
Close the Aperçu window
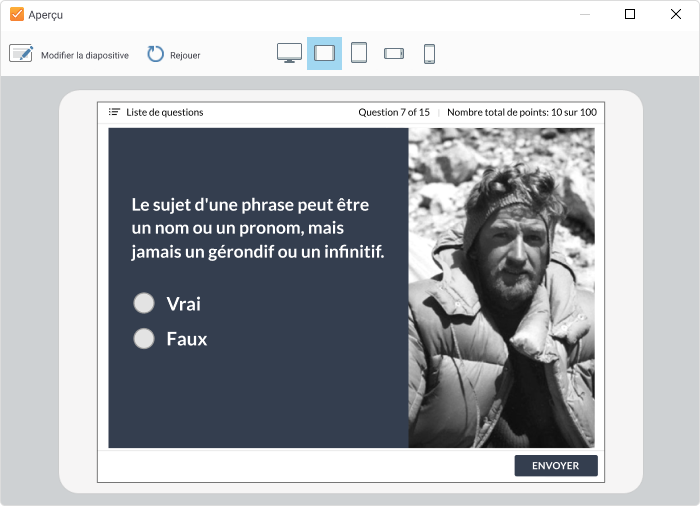click(675, 14)
